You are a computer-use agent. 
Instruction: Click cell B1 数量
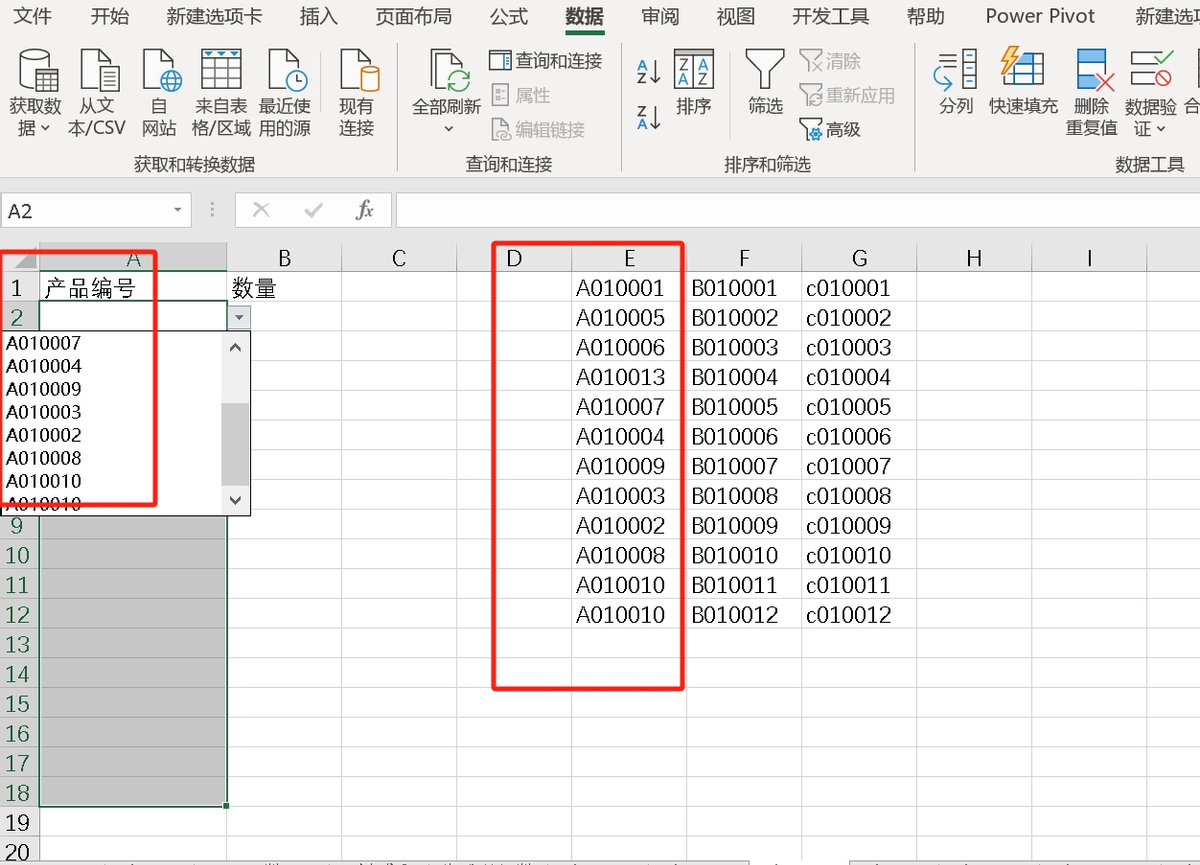[x=284, y=288]
